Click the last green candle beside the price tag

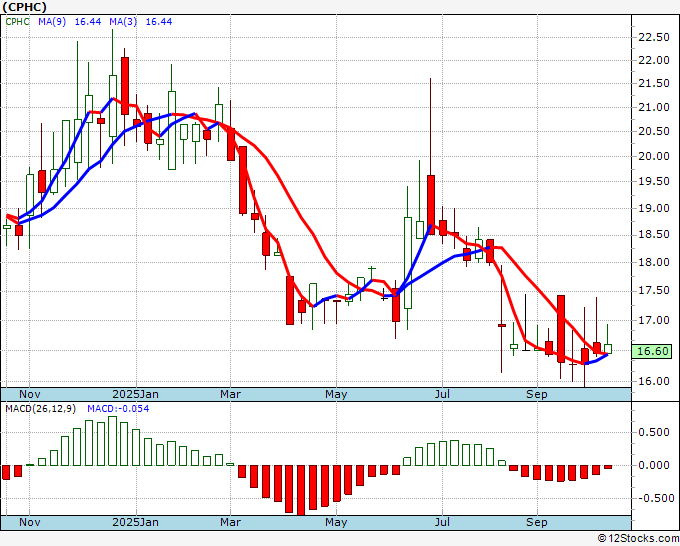click(x=607, y=347)
